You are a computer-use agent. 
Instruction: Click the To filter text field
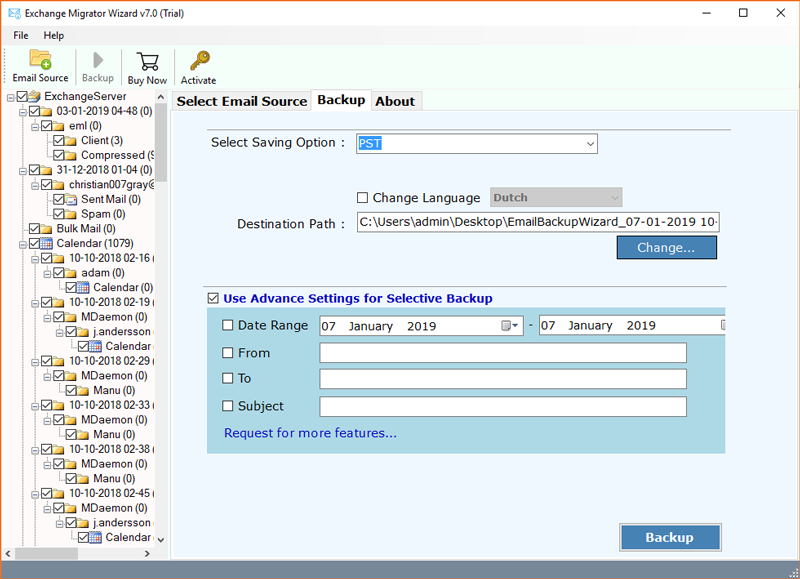point(503,379)
